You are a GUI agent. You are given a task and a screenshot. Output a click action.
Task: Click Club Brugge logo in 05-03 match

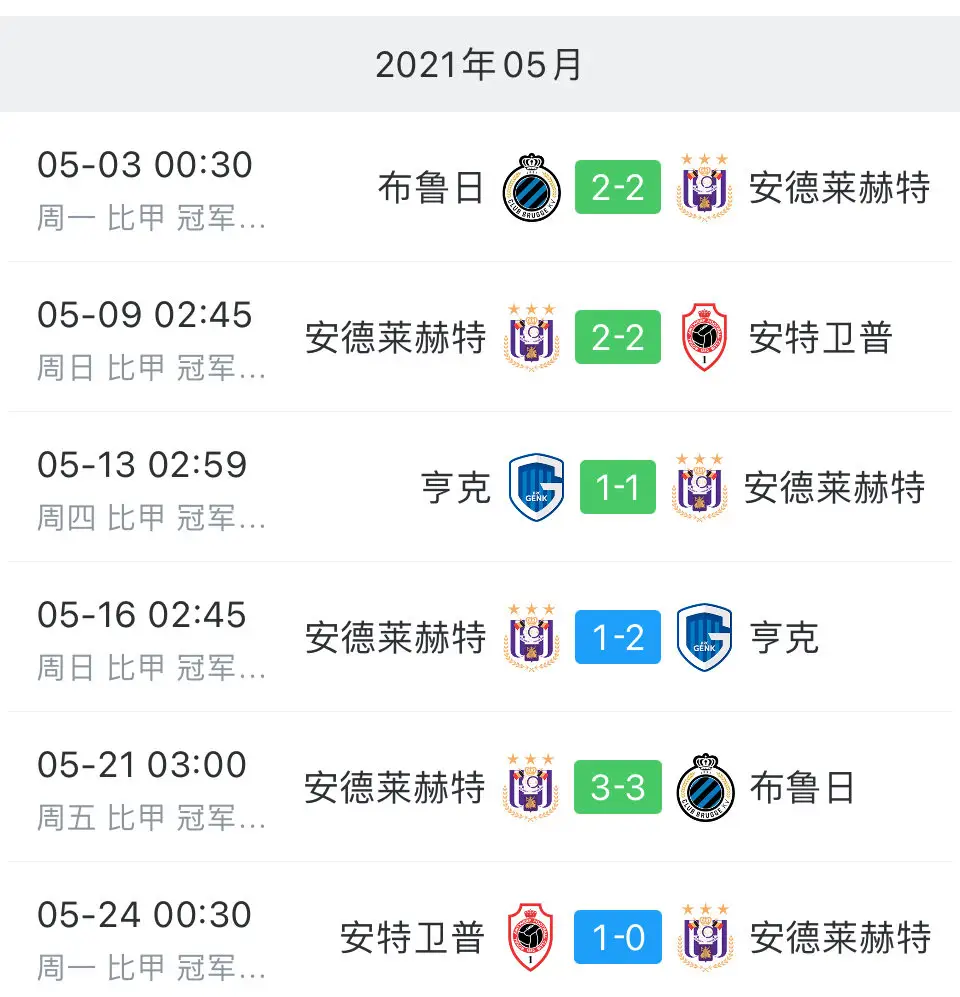tap(531, 188)
